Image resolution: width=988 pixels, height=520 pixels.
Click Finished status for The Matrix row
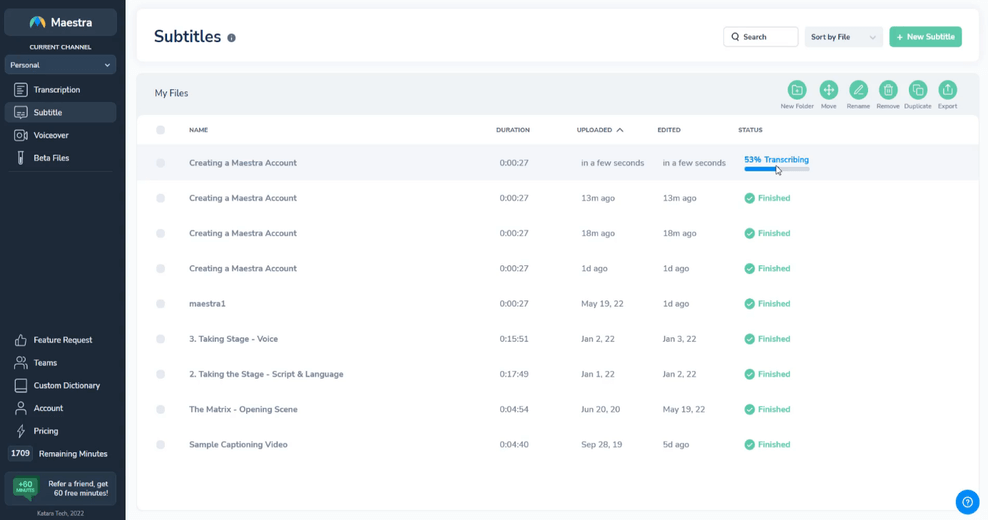click(767, 410)
